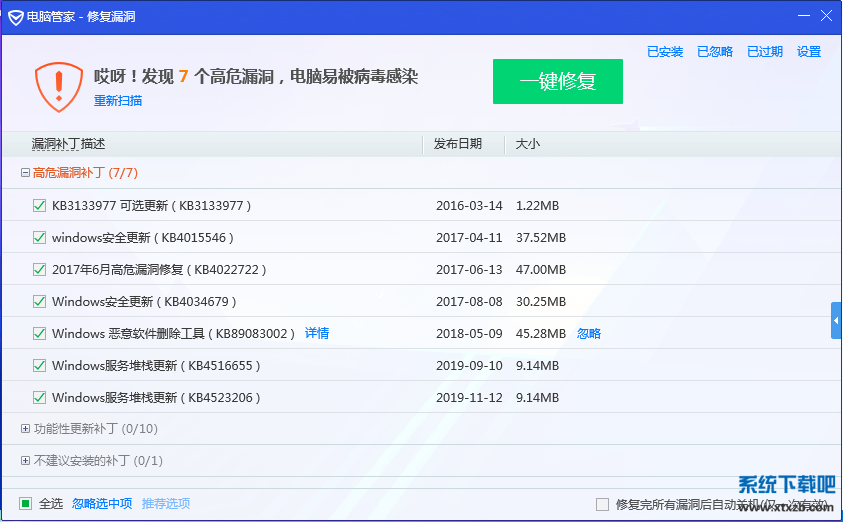The width and height of the screenshot is (843, 522).
Task: Open the 已过期 tab
Action: coord(765,52)
